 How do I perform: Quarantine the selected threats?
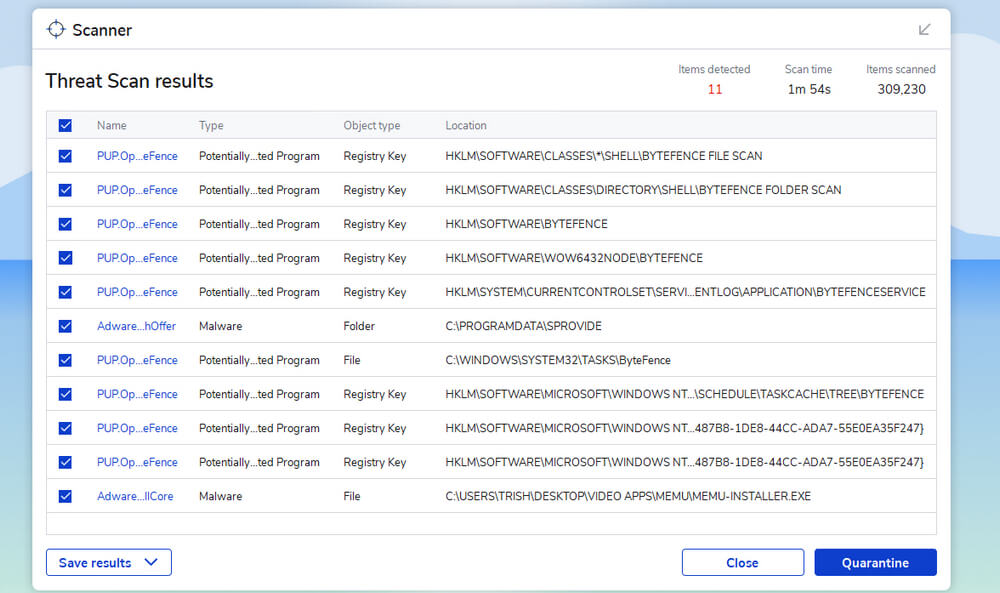875,562
